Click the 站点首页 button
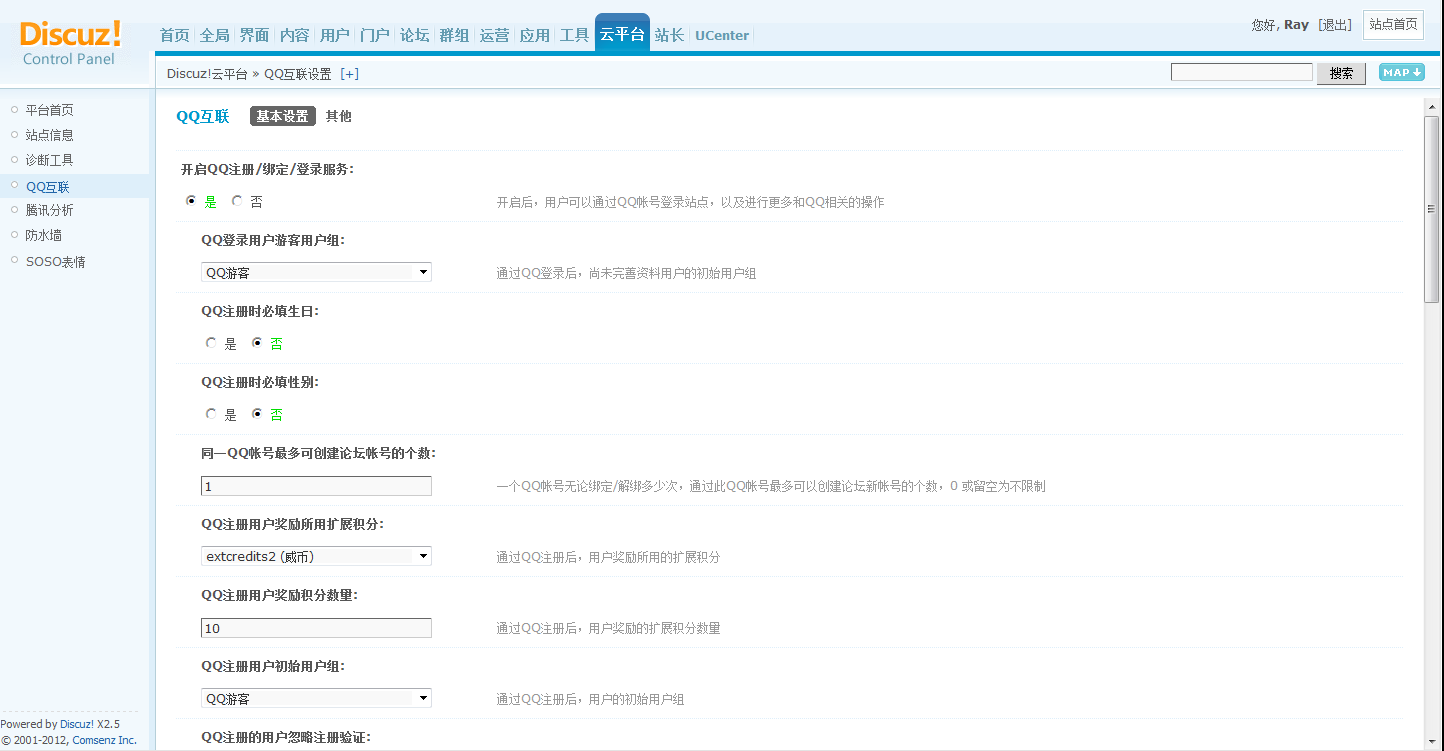The image size is (1444, 751). click(x=1392, y=25)
